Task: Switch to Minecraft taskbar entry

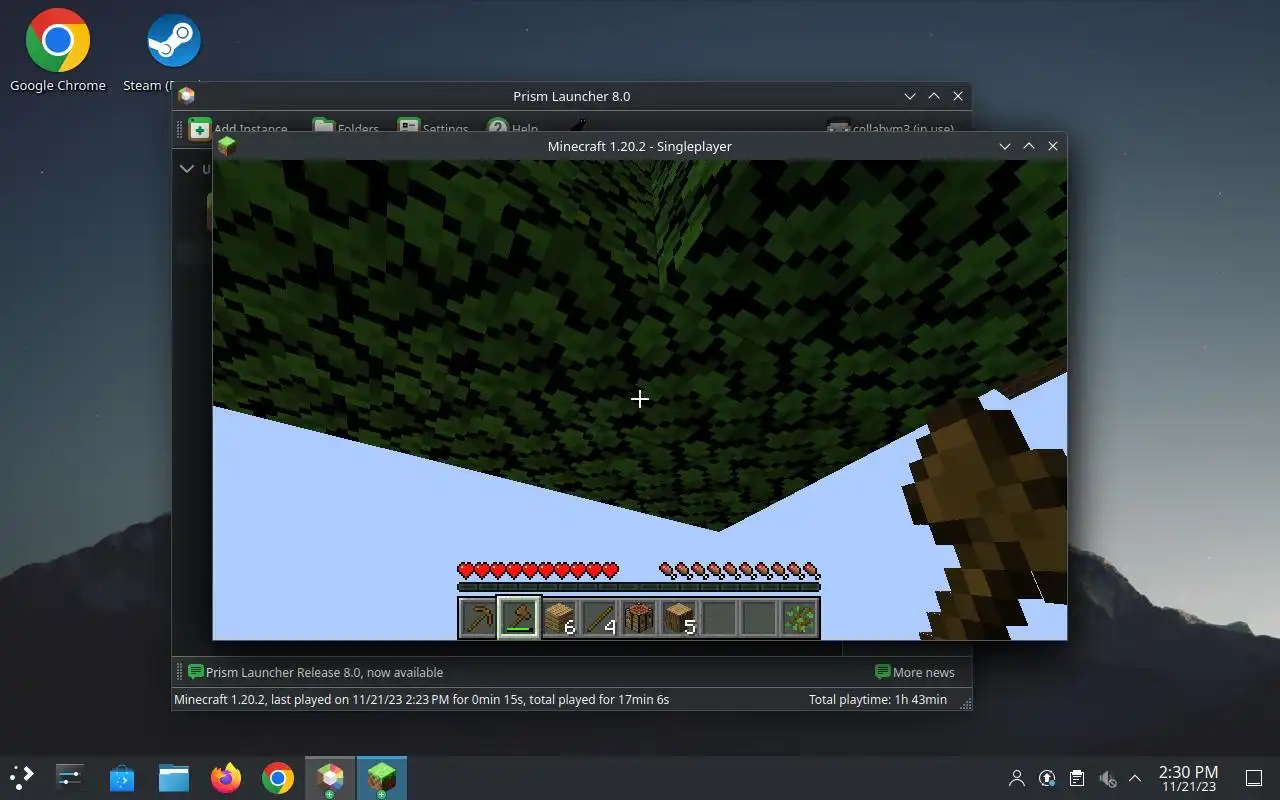Action: coord(381,777)
